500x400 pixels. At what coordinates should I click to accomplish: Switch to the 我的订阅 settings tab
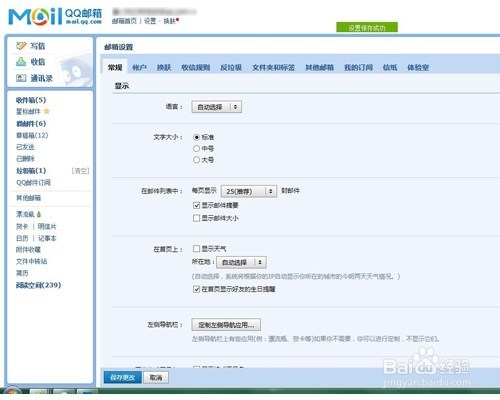358,68
